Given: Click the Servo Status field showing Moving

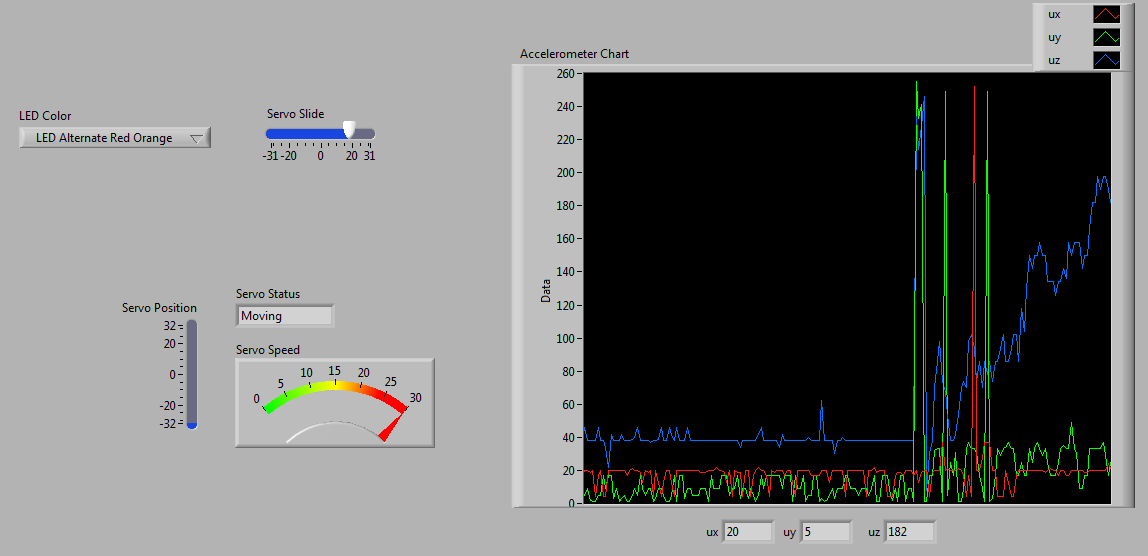Looking at the screenshot, I should [285, 316].
